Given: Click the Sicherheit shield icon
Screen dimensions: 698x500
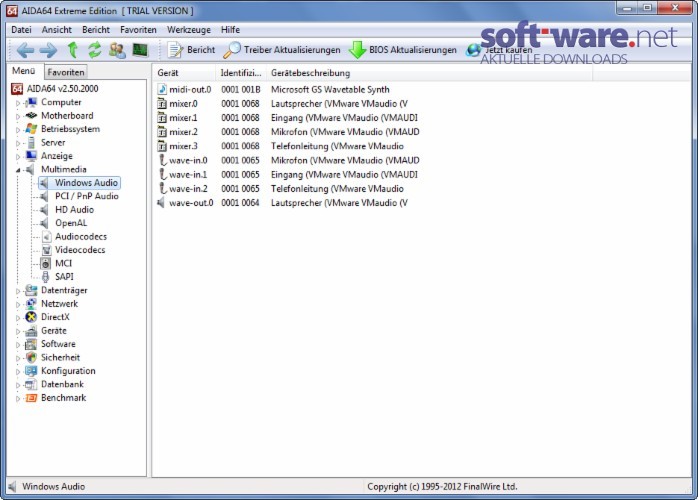Looking at the screenshot, I should coord(31,358).
